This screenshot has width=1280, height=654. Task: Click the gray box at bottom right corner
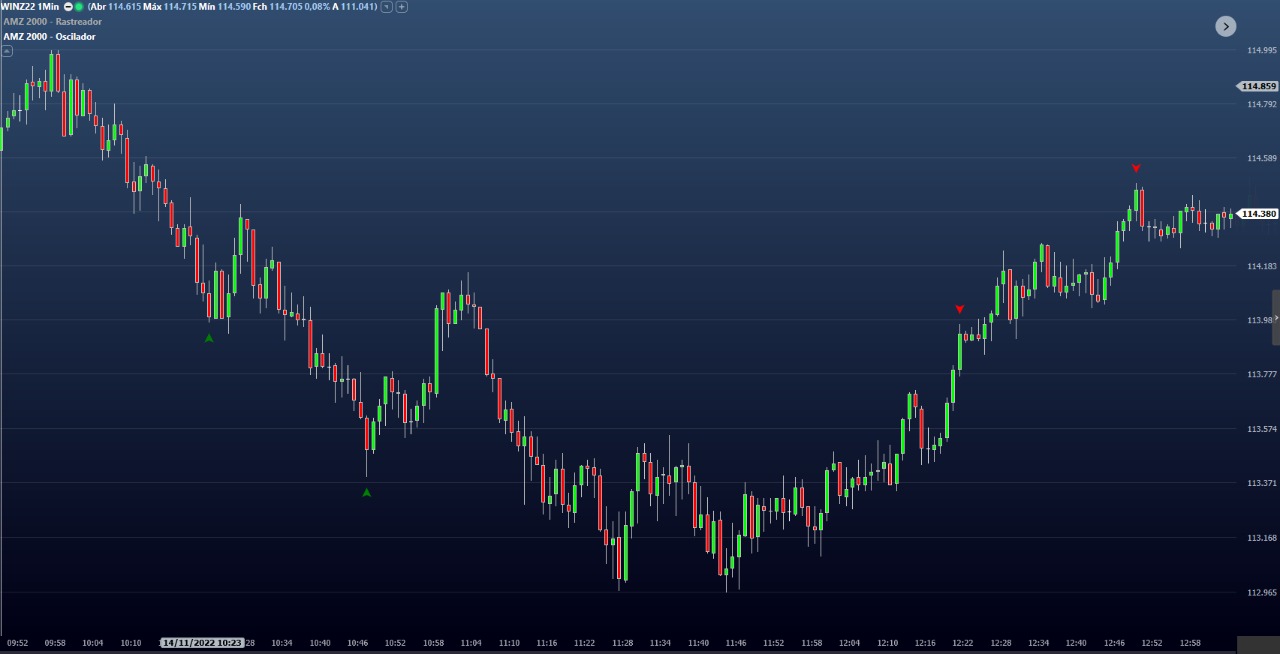(1258, 645)
